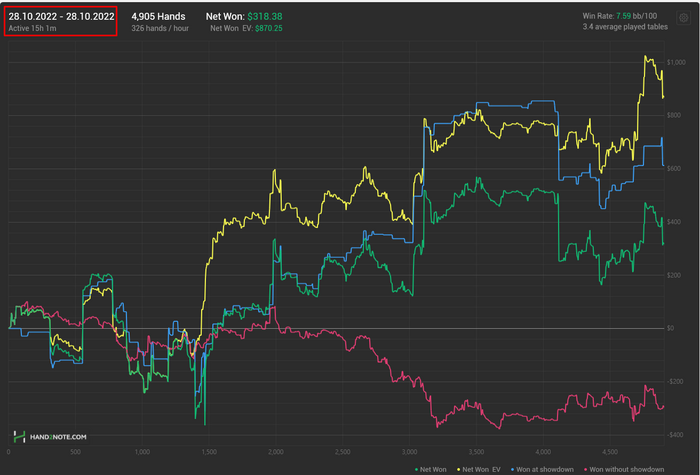Click the Net Won EV $870.25 amount
Viewport: 700px width, 475px height.
[x=267, y=29]
